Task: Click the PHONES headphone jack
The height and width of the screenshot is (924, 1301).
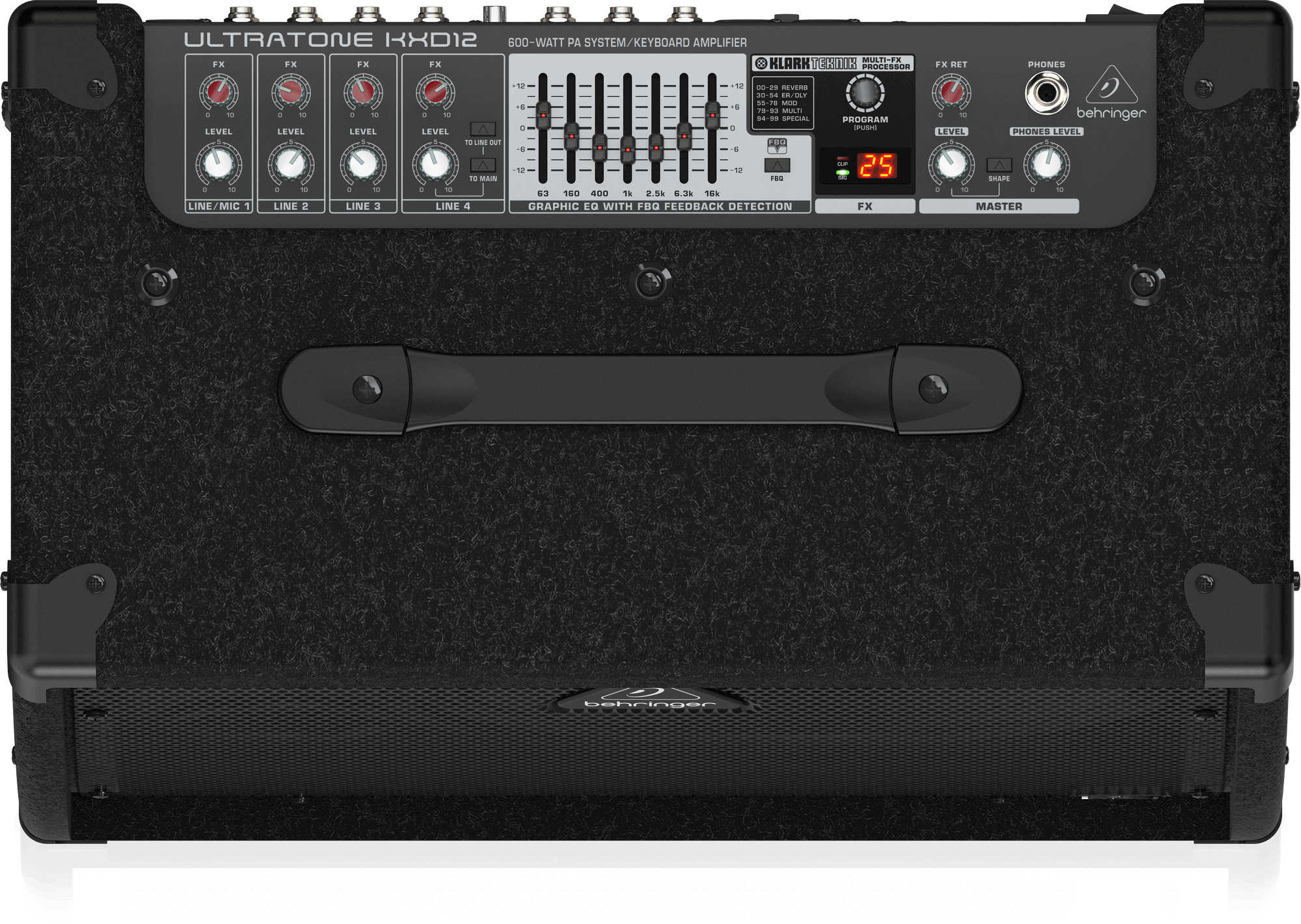Action: click(1047, 94)
